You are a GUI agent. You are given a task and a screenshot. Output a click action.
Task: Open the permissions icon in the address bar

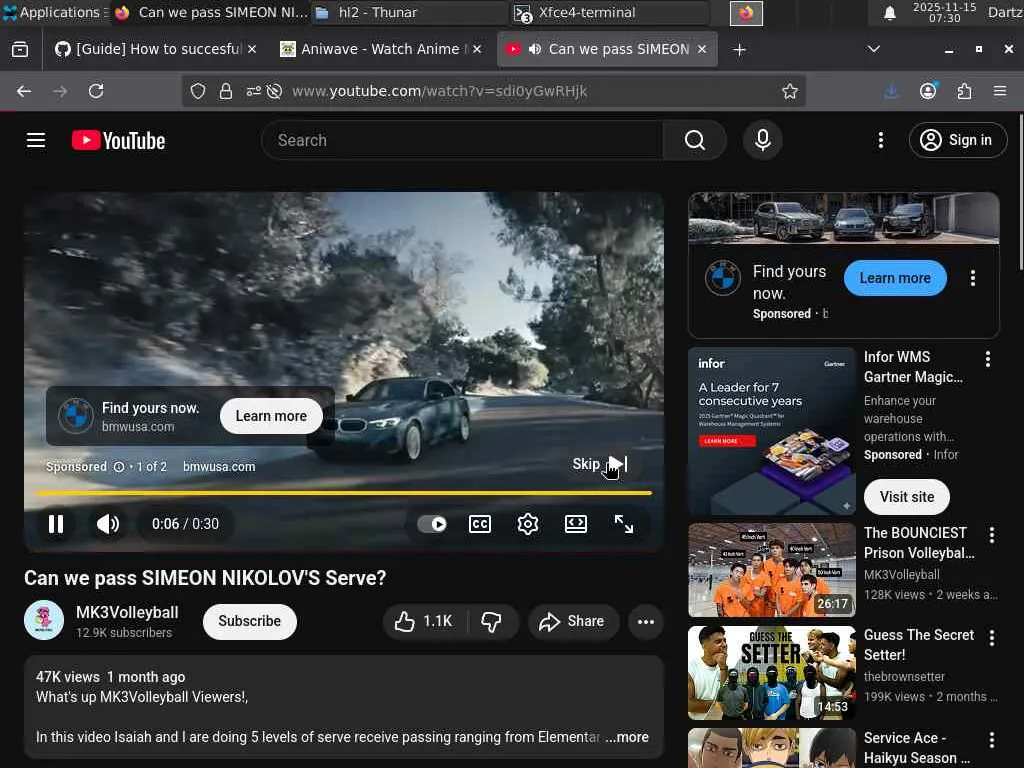pos(253,91)
